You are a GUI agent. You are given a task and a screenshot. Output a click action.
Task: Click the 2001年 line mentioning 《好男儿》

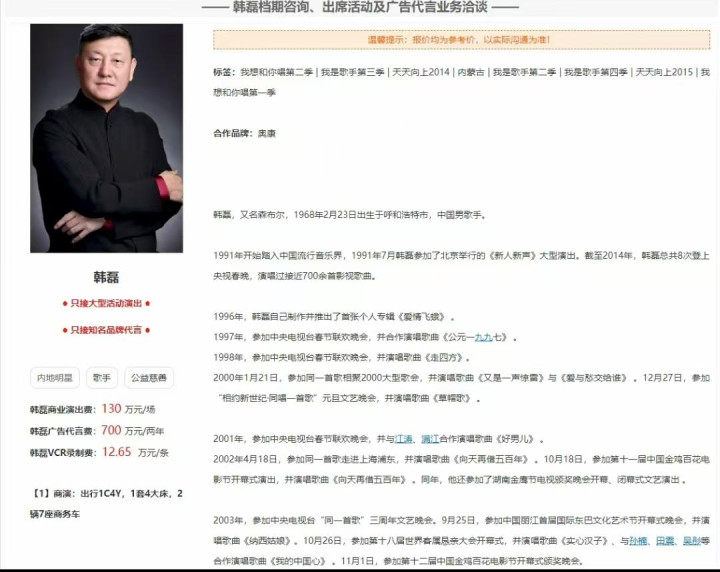[x=378, y=439]
